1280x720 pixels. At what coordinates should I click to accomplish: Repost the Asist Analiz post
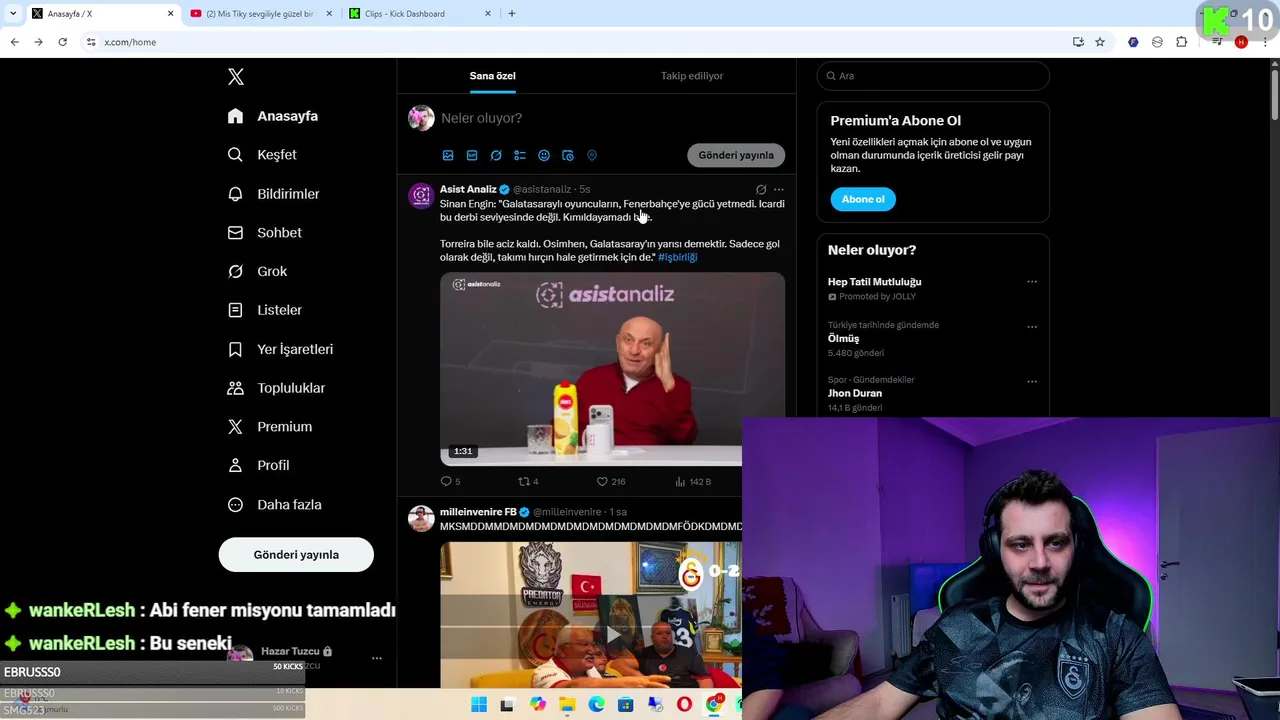coord(528,482)
